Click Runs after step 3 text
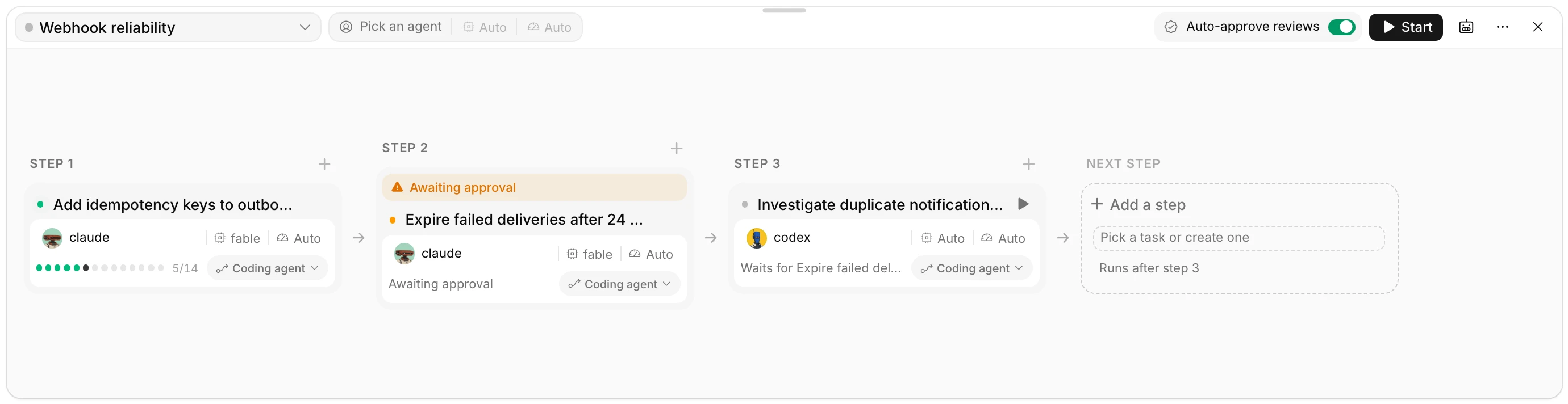Image resolution: width=1568 pixels, height=404 pixels. point(1149,268)
